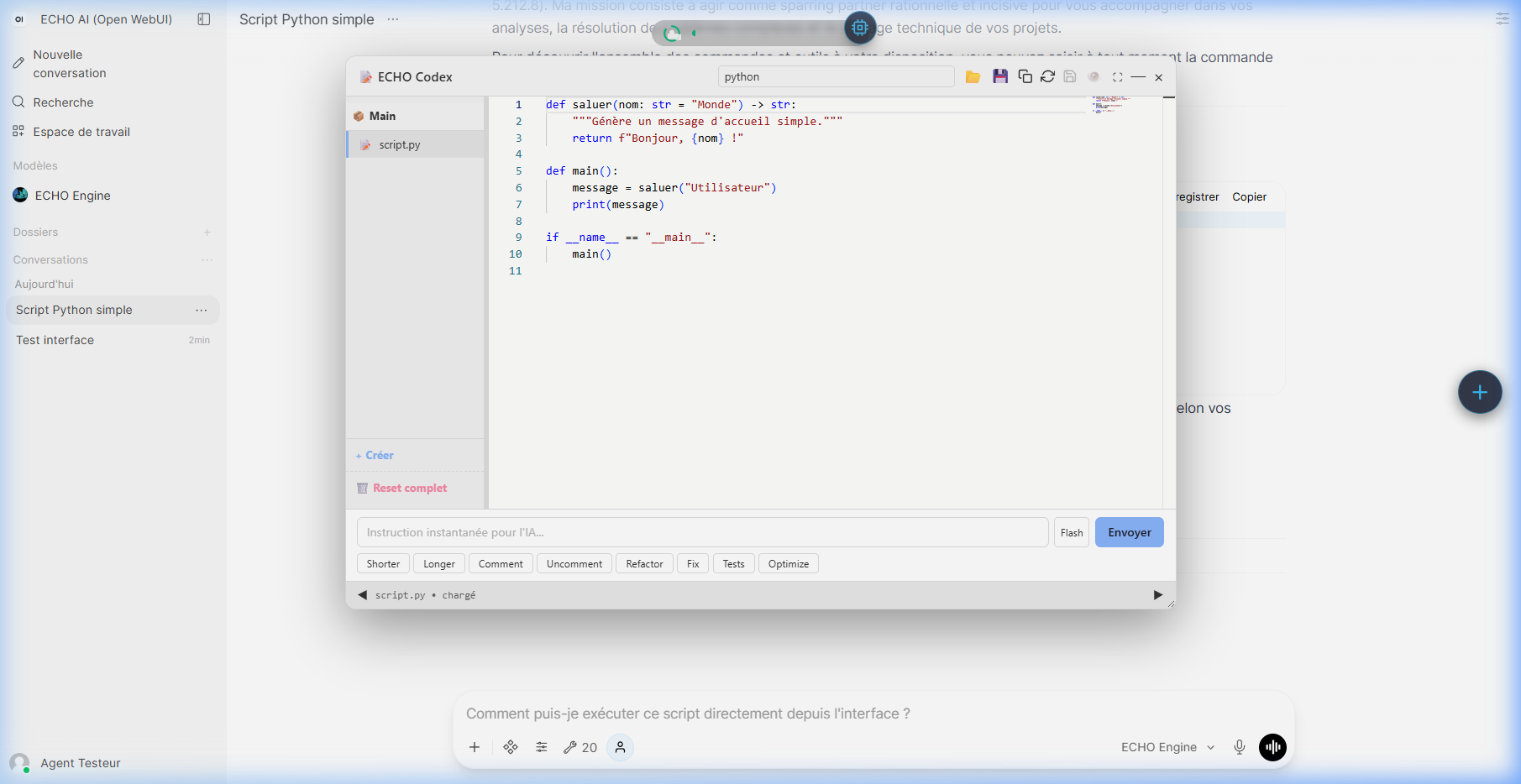Click the floating blue chip icon

pyautogui.click(x=860, y=28)
